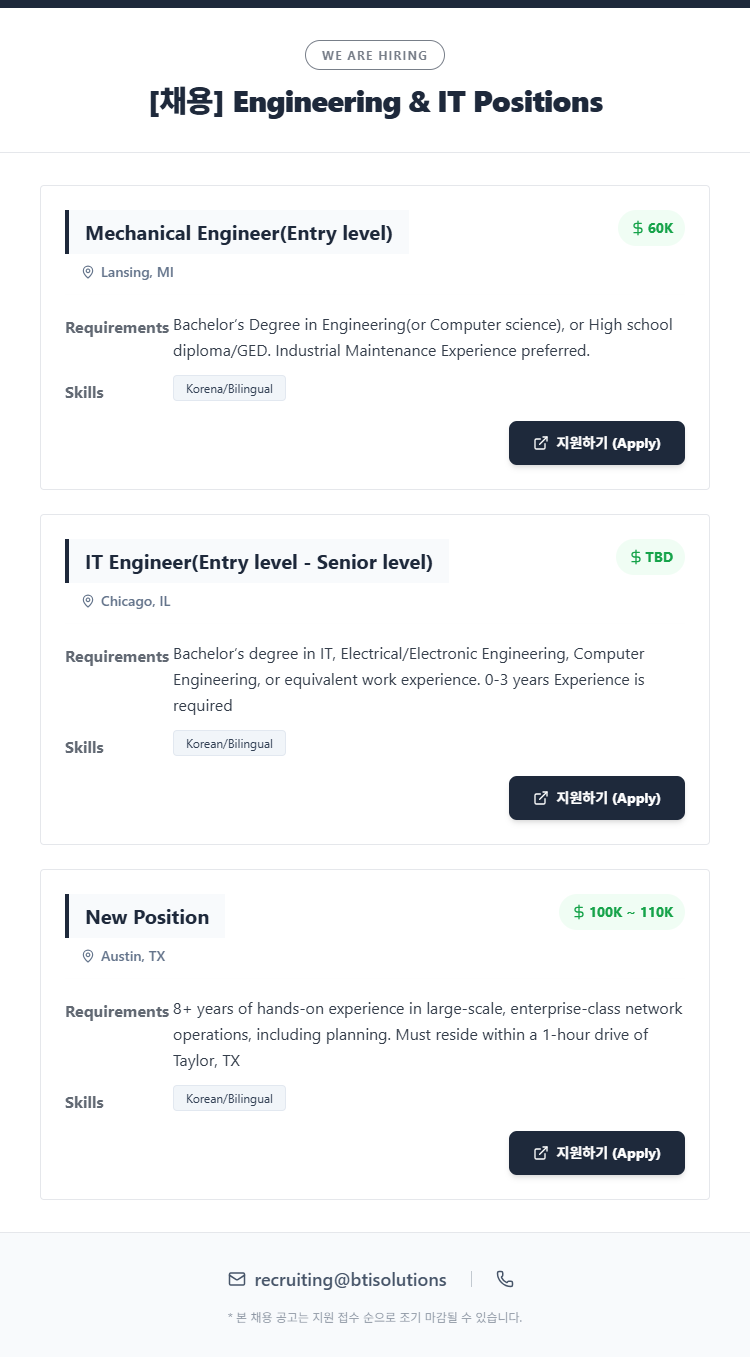This screenshot has height=1357, width=750.
Task: Click the external link icon on New Position's Apply button
Action: click(541, 1153)
